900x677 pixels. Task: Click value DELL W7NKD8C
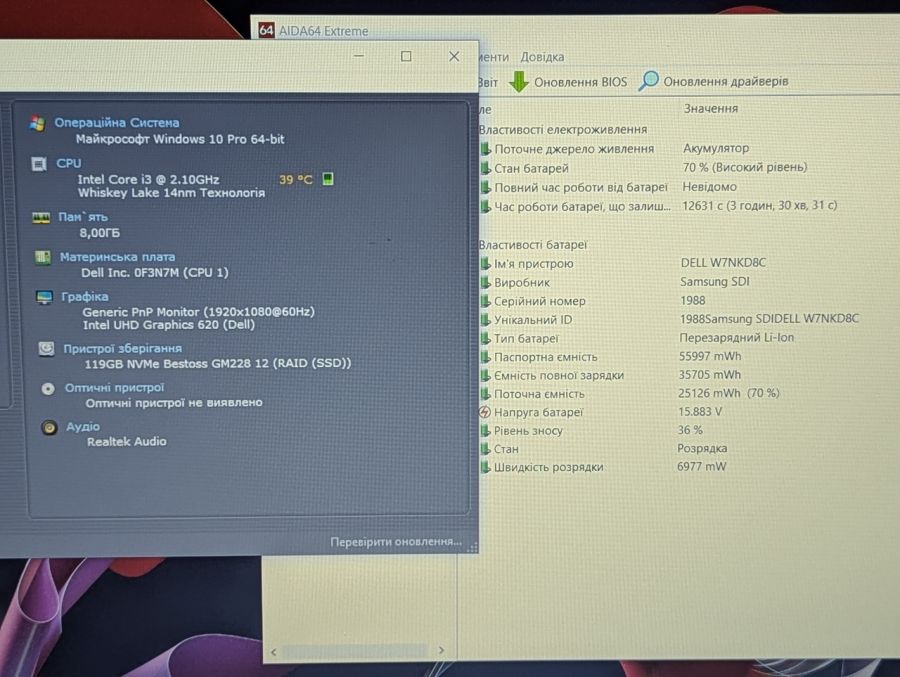coord(723,262)
